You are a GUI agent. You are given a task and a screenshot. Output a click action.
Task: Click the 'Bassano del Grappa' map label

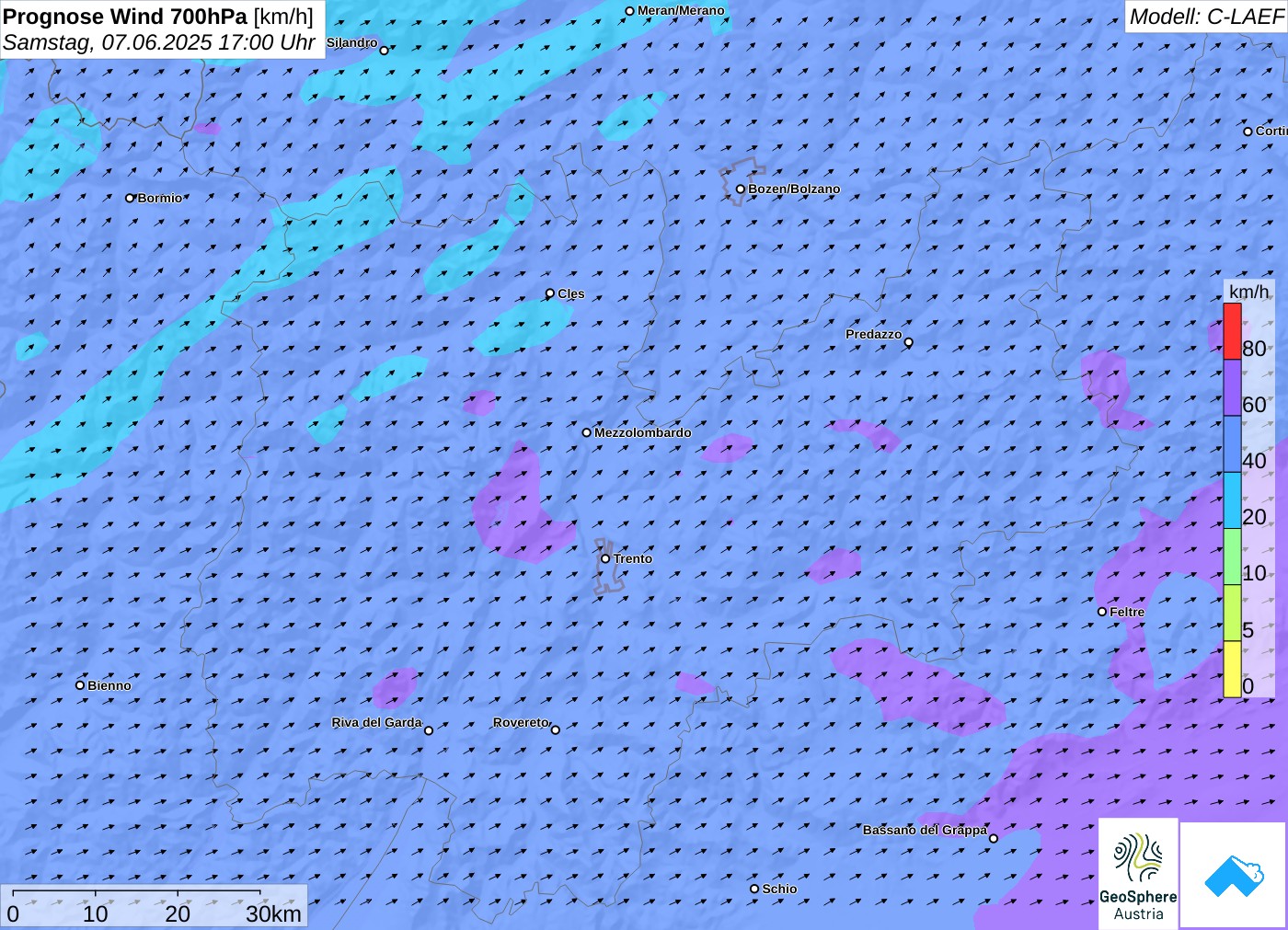point(925,830)
